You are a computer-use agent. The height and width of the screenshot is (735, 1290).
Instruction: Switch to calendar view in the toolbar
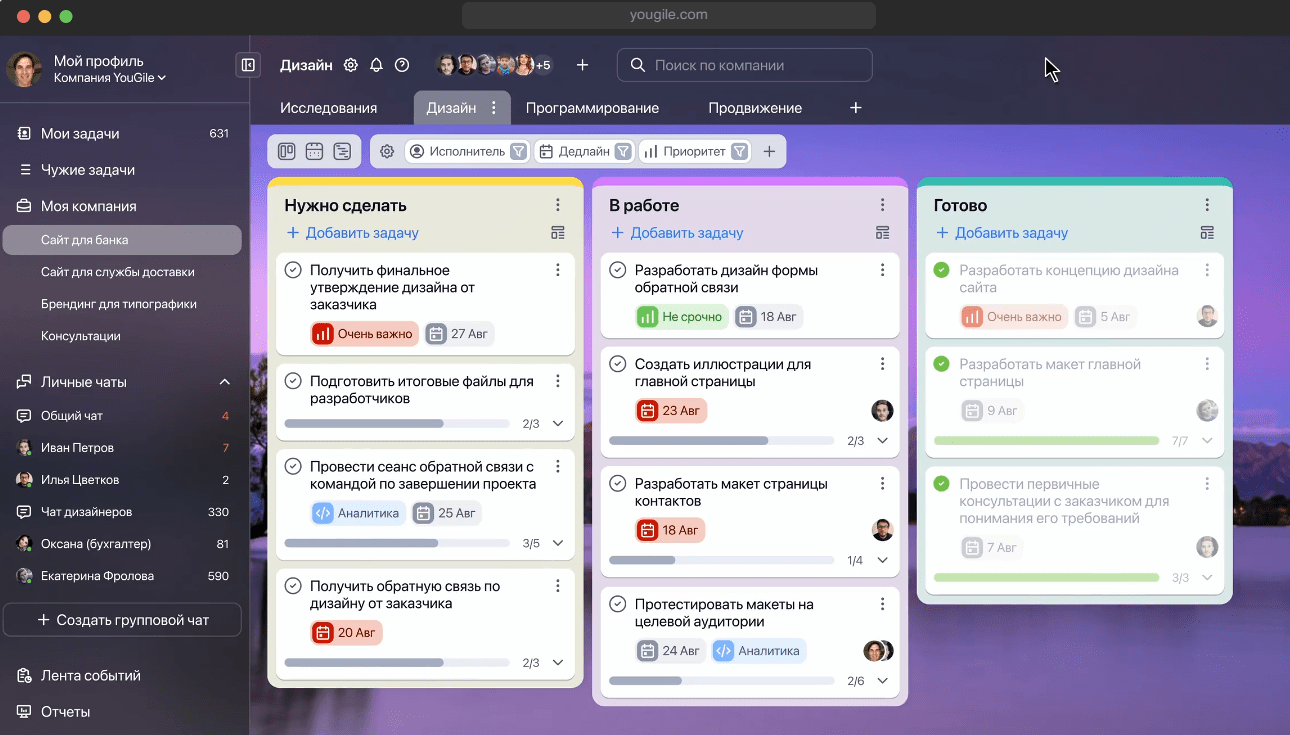314,150
